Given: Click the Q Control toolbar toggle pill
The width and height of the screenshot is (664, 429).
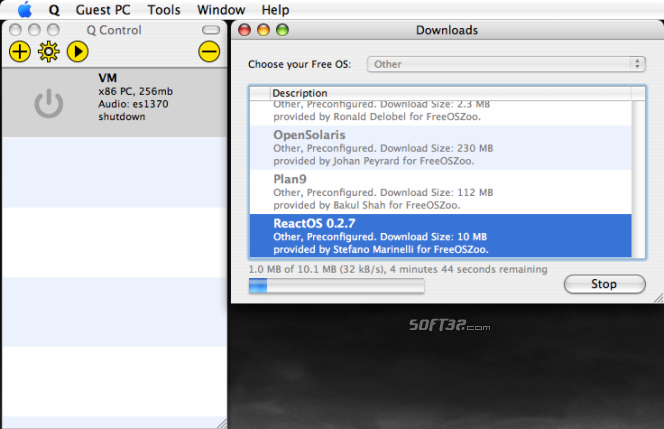Looking at the screenshot, I should click(210, 30).
